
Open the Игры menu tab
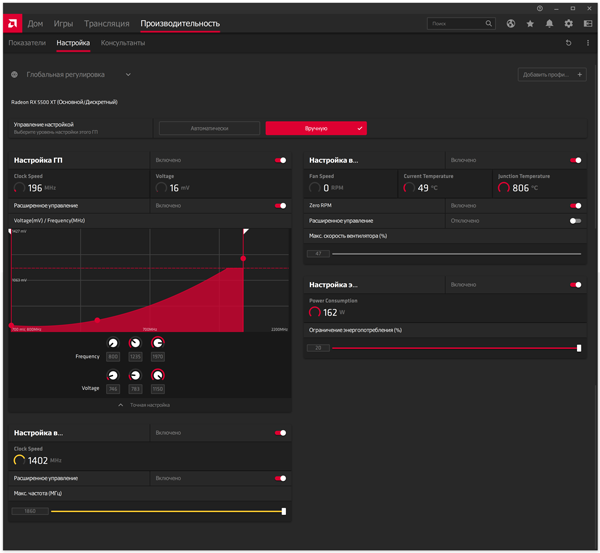(x=63, y=23)
